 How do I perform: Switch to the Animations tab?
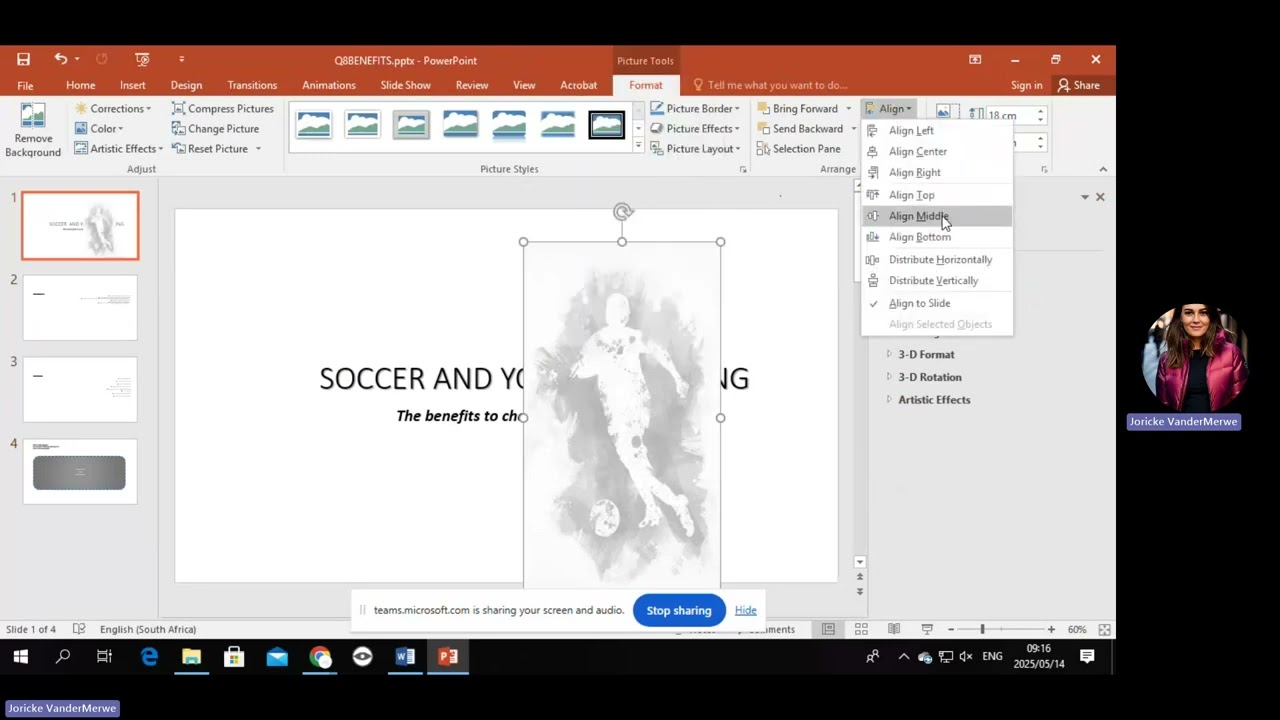[x=329, y=85]
